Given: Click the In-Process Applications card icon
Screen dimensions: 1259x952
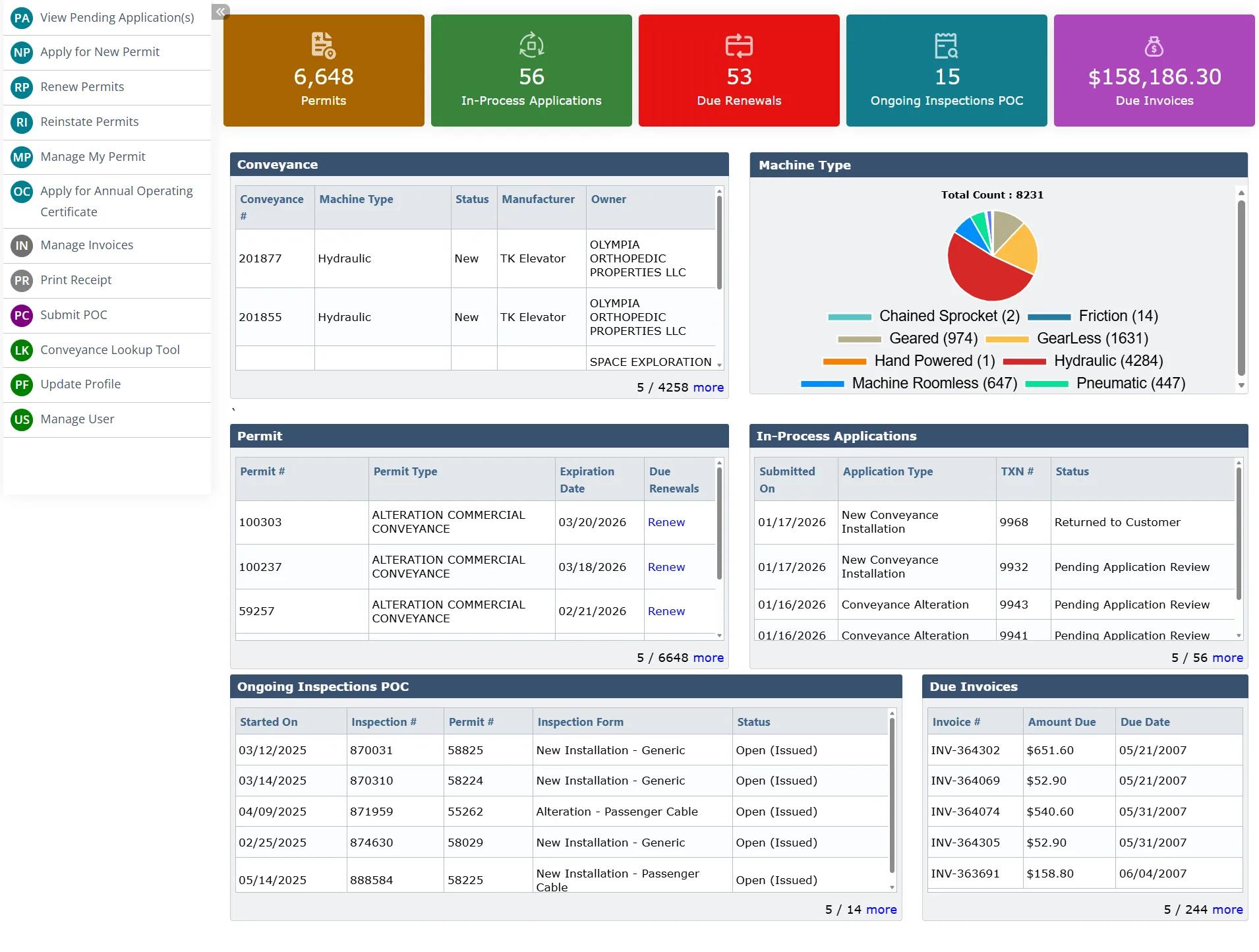Looking at the screenshot, I should click(x=531, y=45).
